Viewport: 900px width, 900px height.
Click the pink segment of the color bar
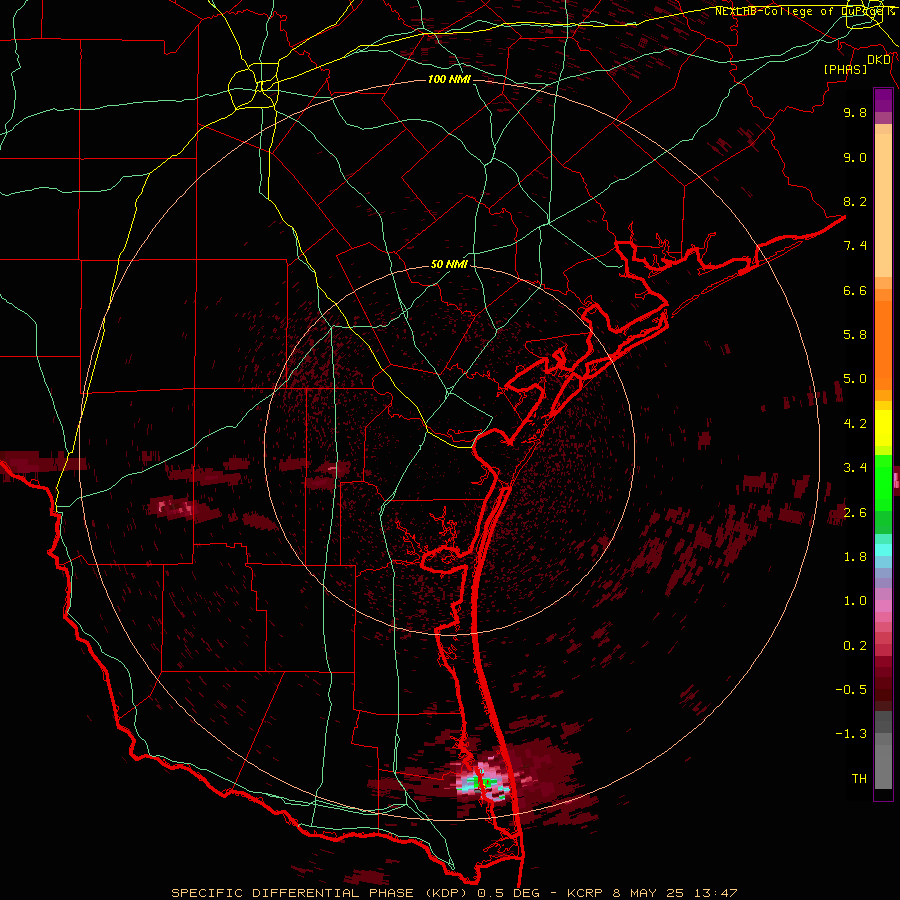tap(883, 606)
